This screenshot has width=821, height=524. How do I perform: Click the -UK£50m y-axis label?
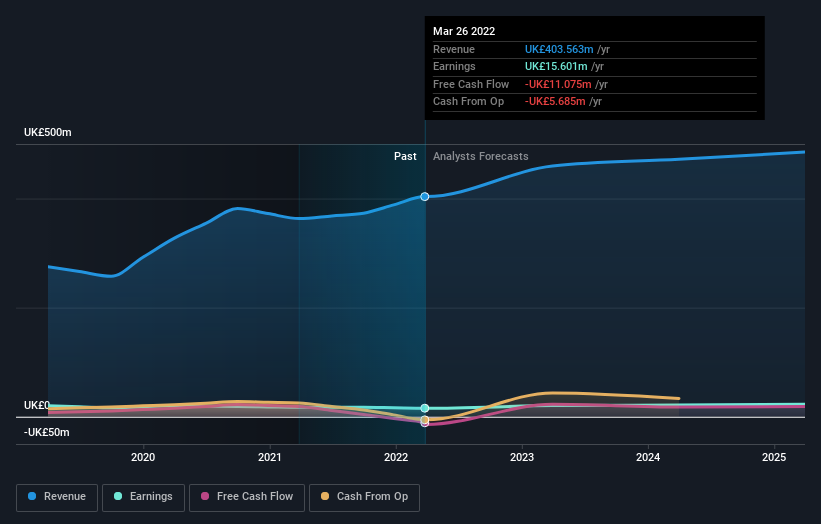(x=47, y=432)
